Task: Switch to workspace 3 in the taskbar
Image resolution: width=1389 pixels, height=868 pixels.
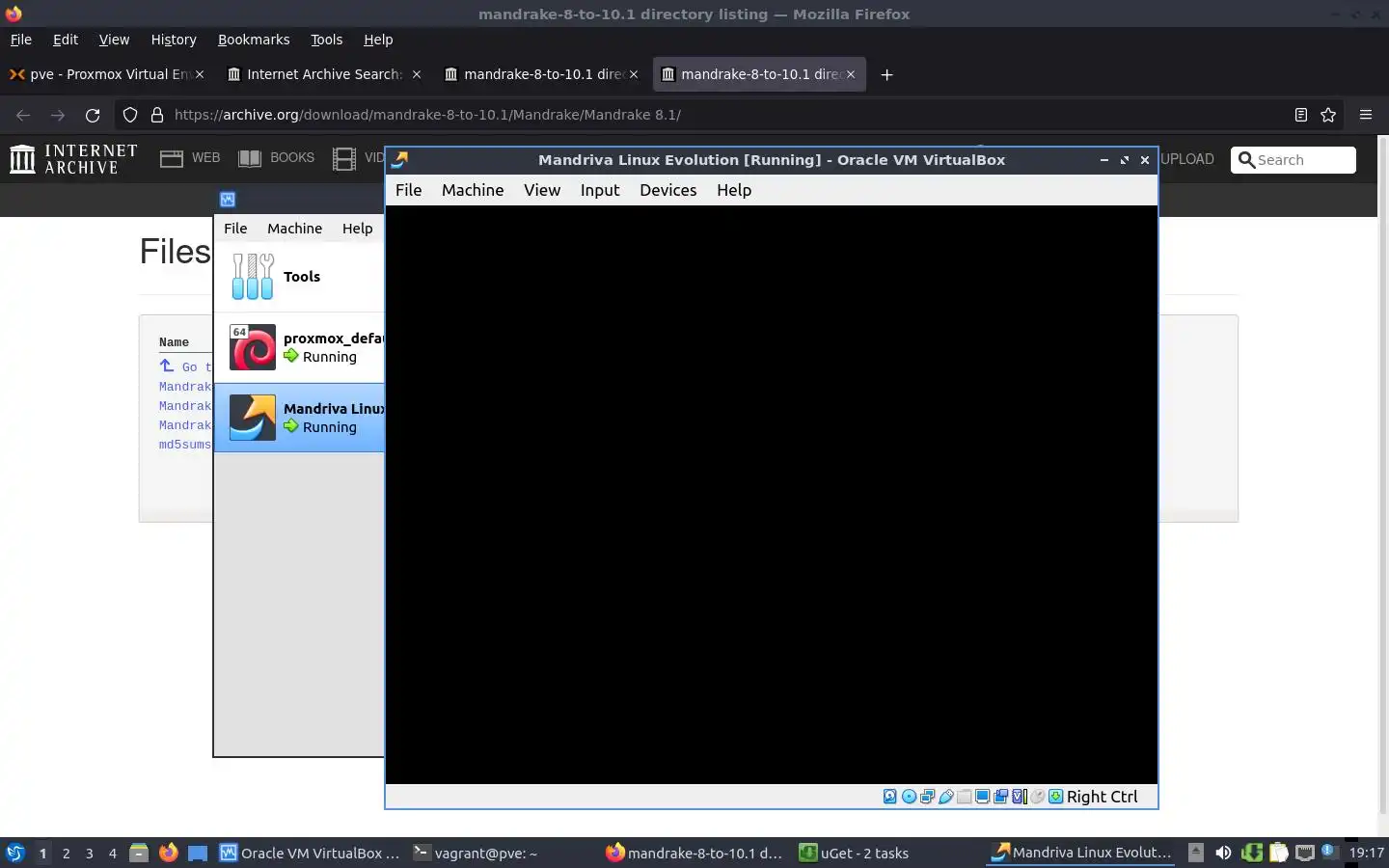Action: point(89,853)
